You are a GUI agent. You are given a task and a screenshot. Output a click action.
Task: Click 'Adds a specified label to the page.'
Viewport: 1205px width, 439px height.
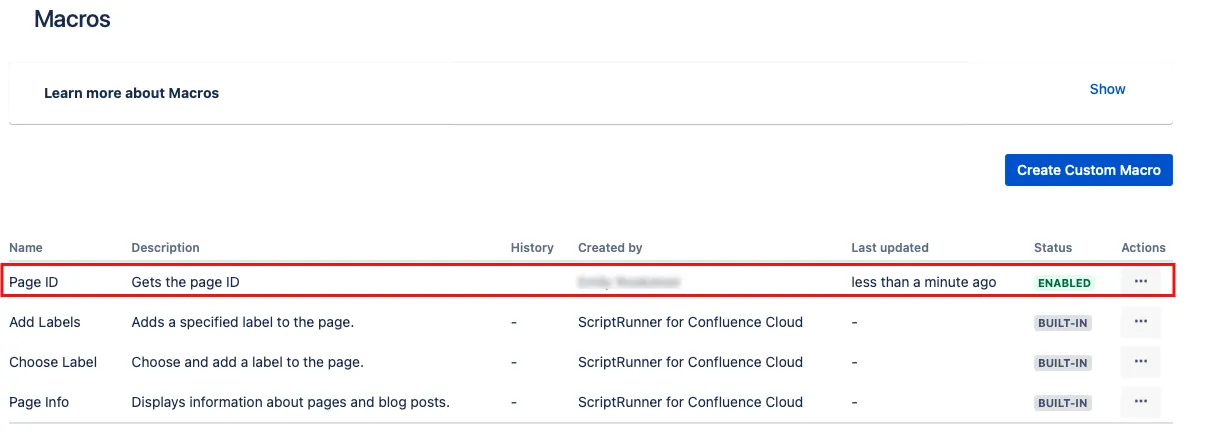point(243,322)
